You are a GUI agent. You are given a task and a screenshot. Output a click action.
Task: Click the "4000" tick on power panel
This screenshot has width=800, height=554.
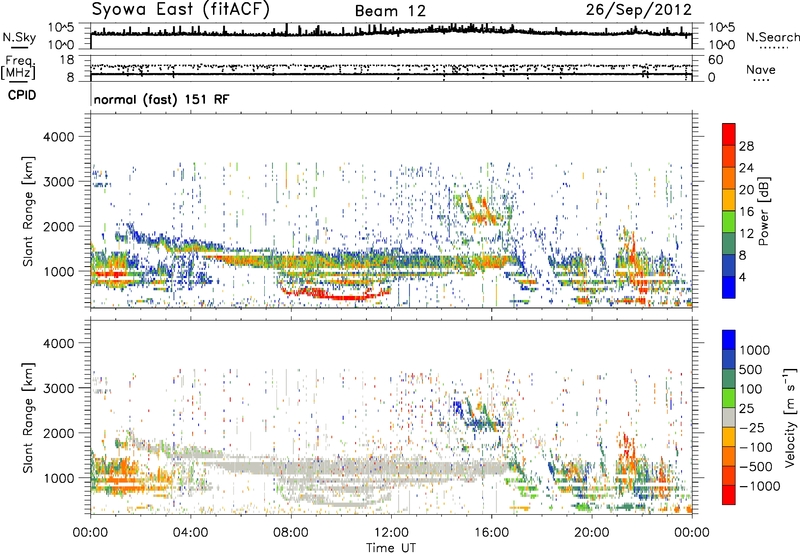59,137
